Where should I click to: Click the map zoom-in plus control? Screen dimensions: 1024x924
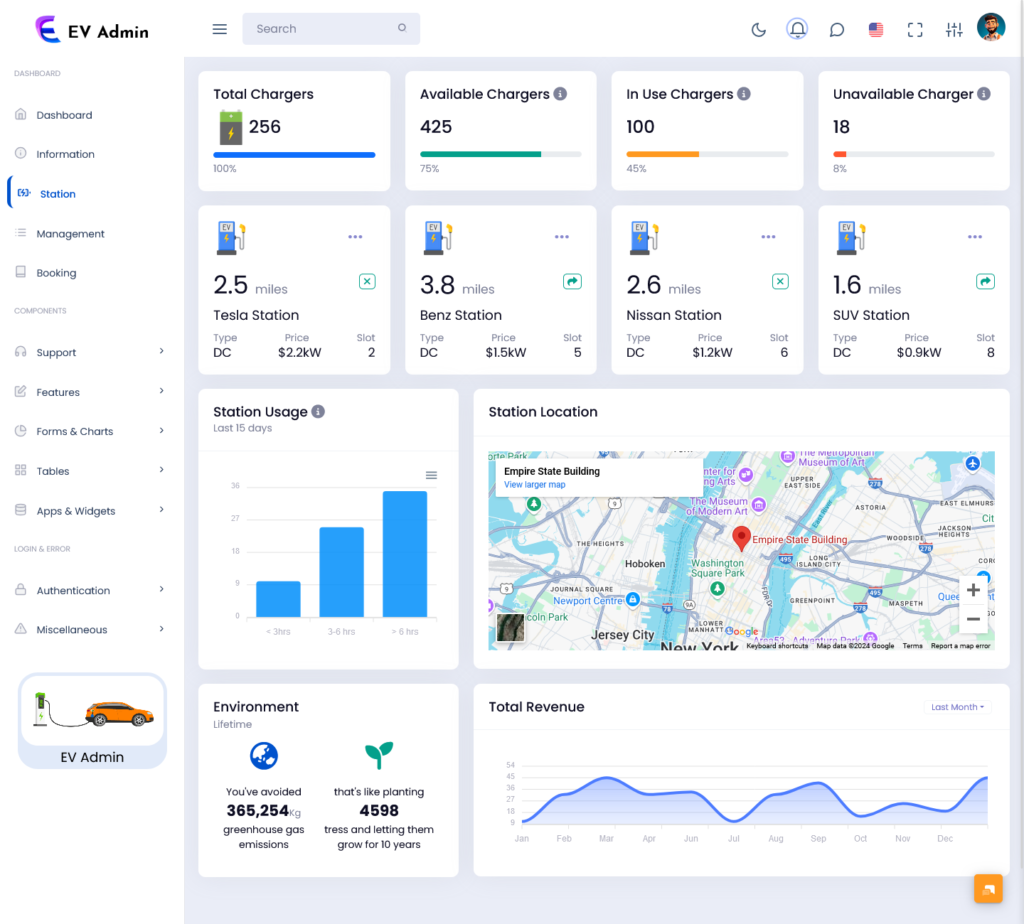click(x=973, y=590)
